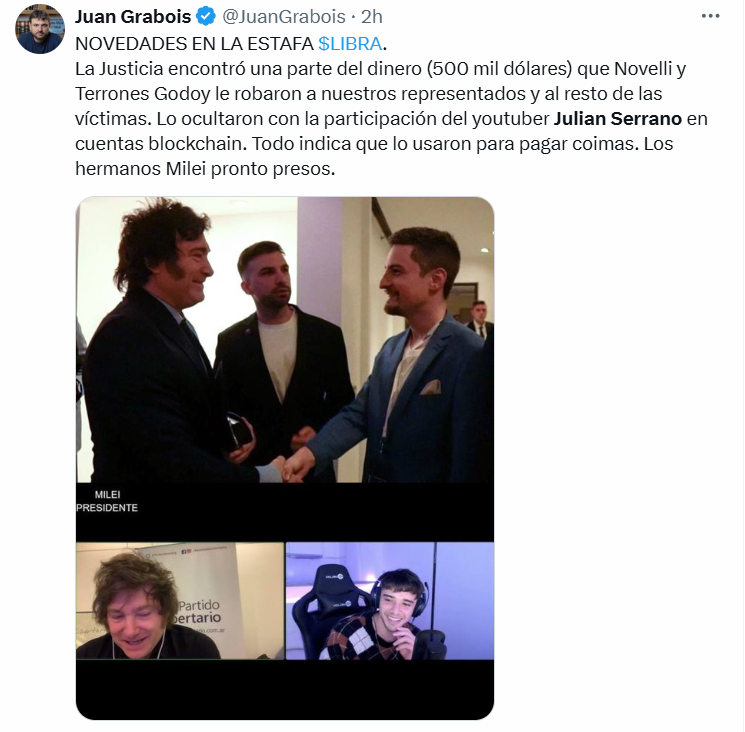Viewport: 745px width, 732px height.
Task: Click the blue verified badge icon
Action: pos(206,17)
